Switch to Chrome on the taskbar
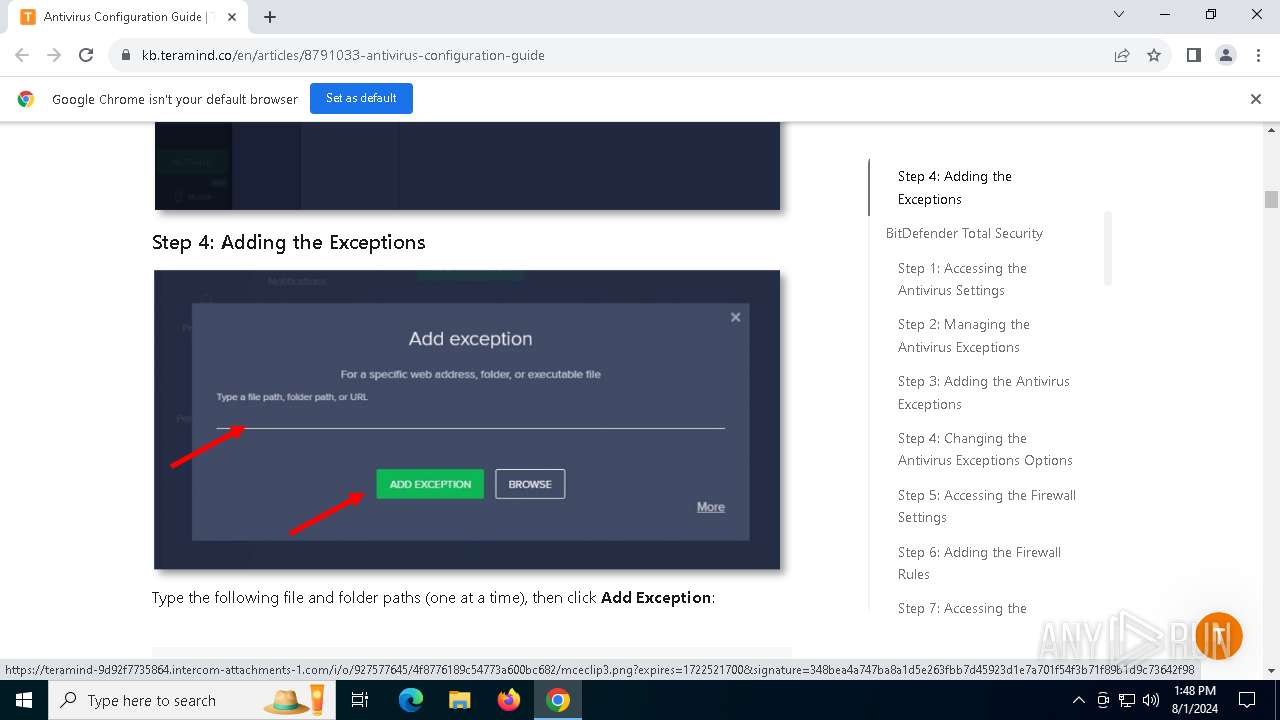1280x720 pixels. coord(558,700)
